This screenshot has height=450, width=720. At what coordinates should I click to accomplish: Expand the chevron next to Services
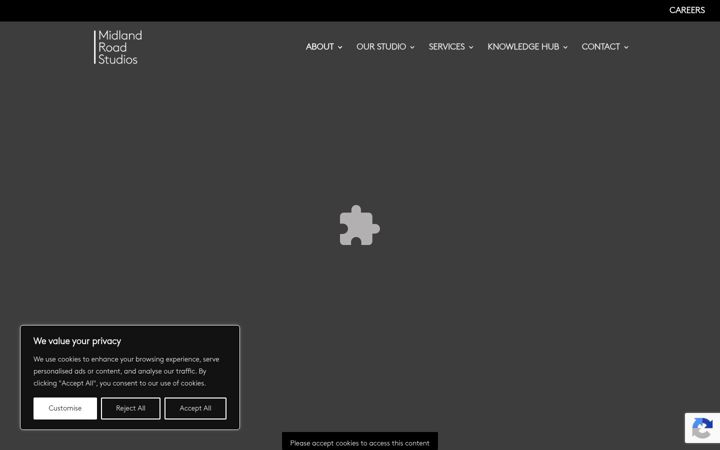(x=471, y=47)
